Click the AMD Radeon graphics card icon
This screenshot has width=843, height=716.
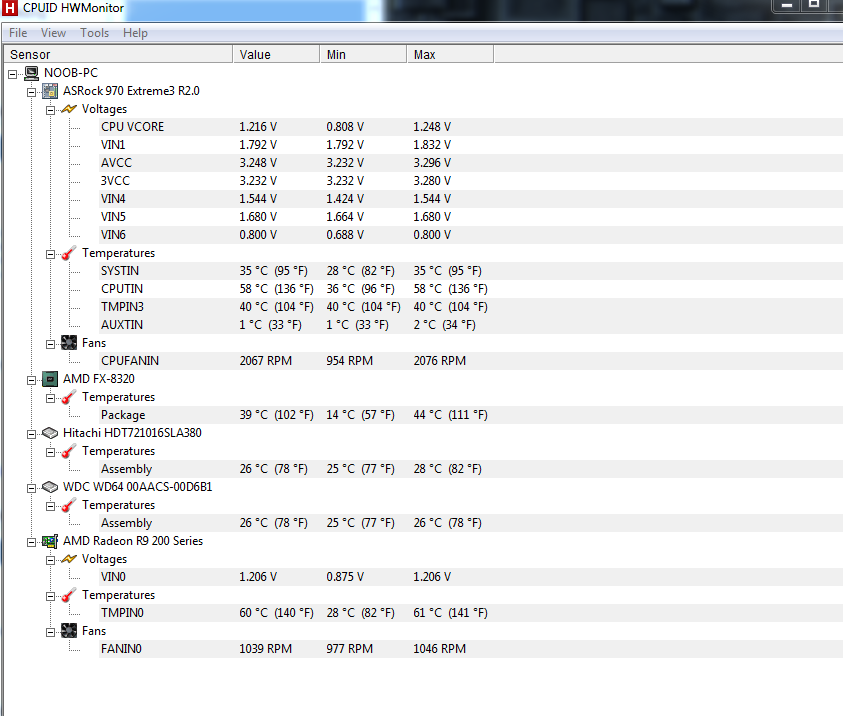(x=50, y=541)
